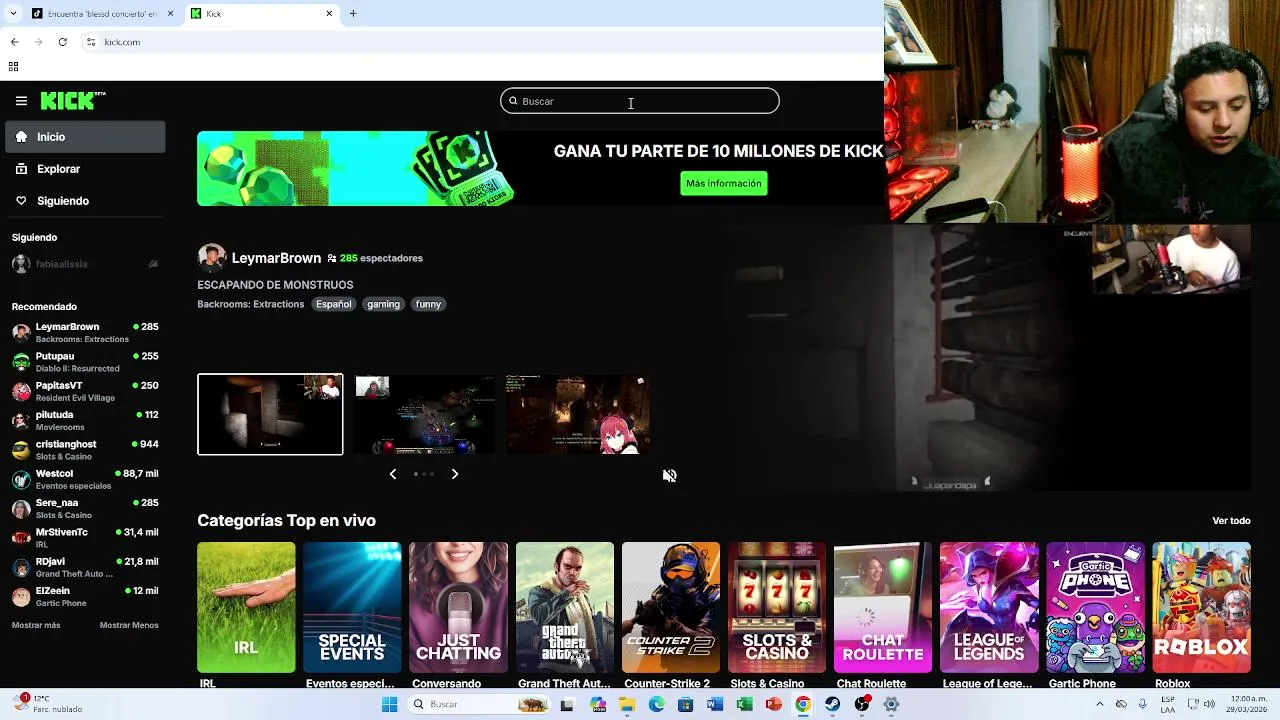Open Word from the taskbar
This screenshot has width=1280, height=720.
[x=715, y=704]
